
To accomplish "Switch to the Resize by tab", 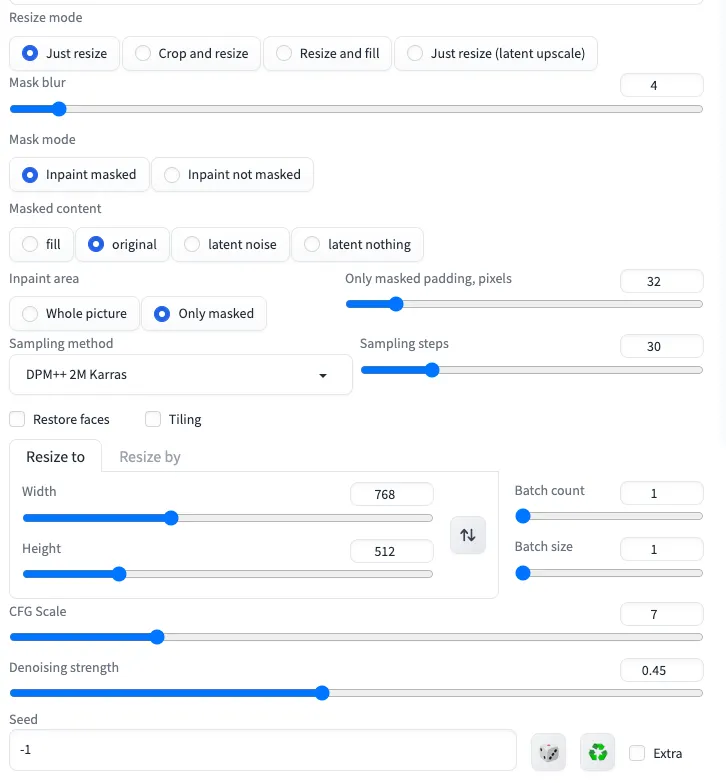I will (x=150, y=457).
